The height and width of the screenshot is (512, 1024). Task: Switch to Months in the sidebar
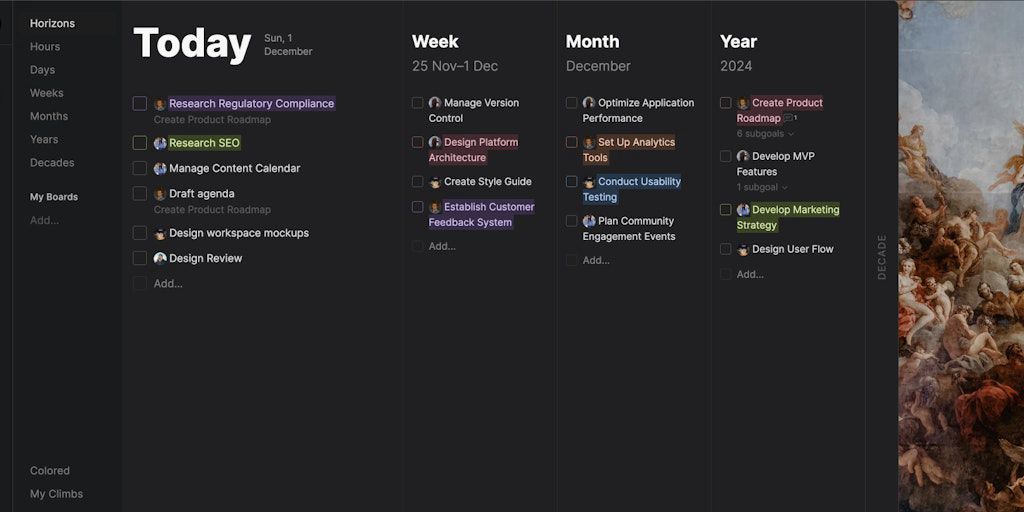point(49,116)
